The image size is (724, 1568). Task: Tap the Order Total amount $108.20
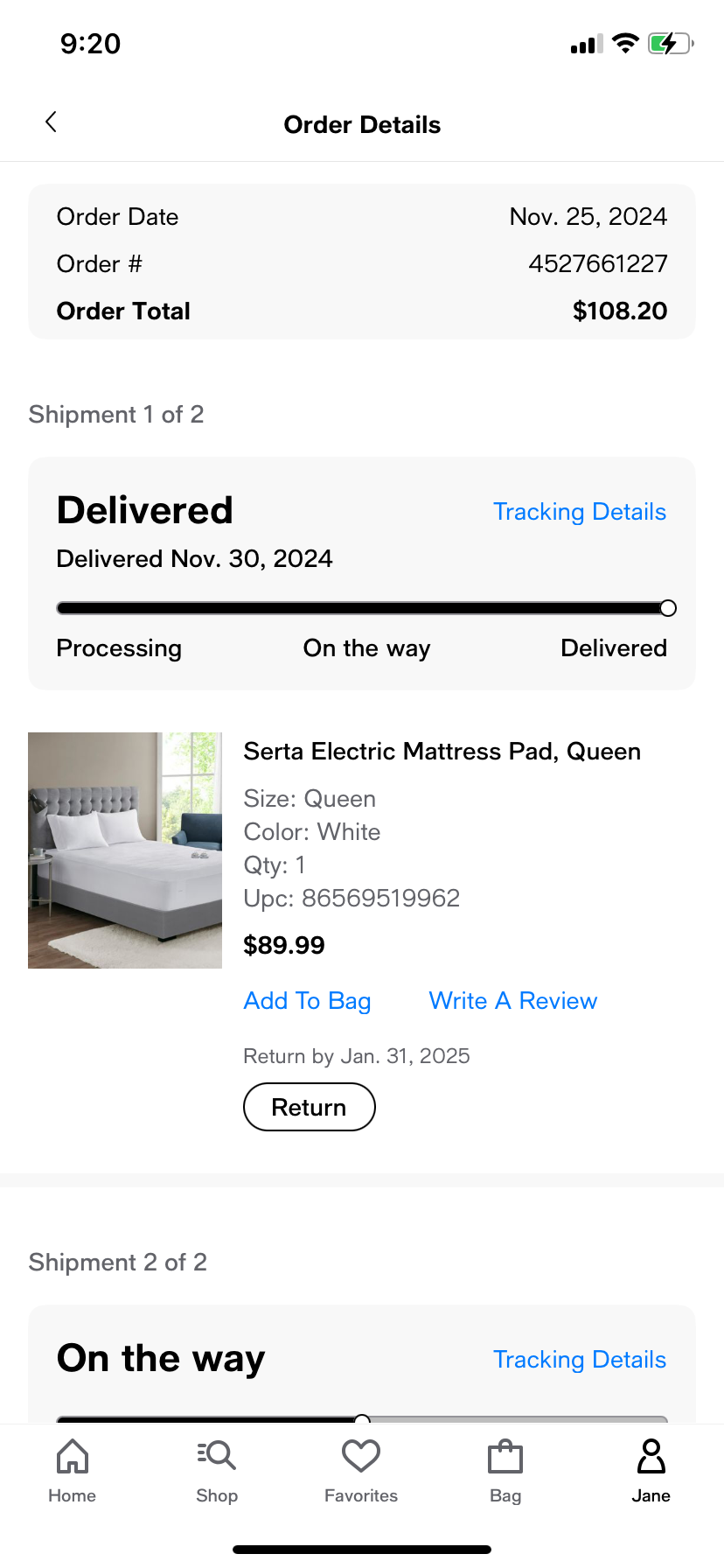620,311
